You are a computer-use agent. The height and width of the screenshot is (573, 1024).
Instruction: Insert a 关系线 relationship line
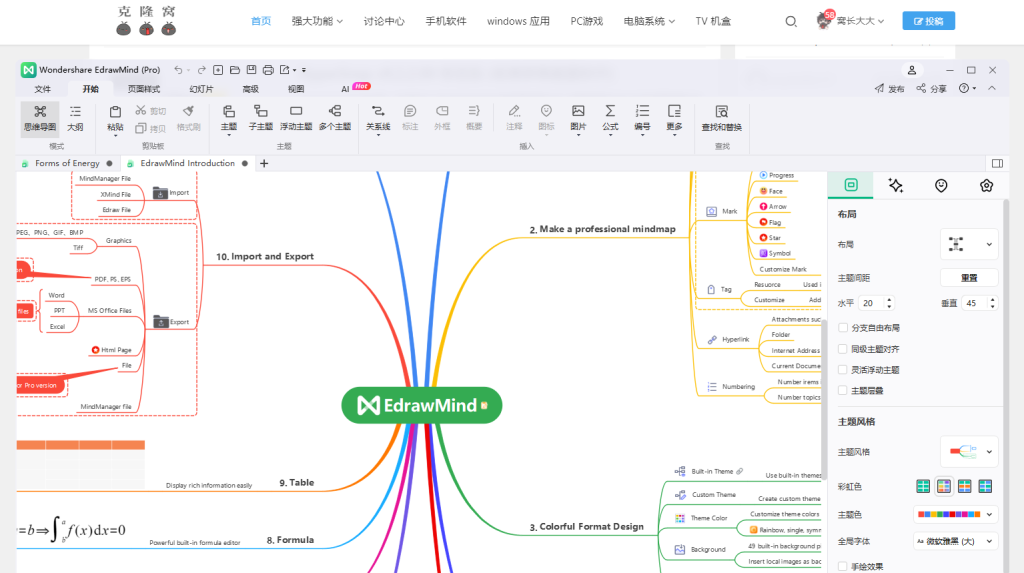pos(378,118)
